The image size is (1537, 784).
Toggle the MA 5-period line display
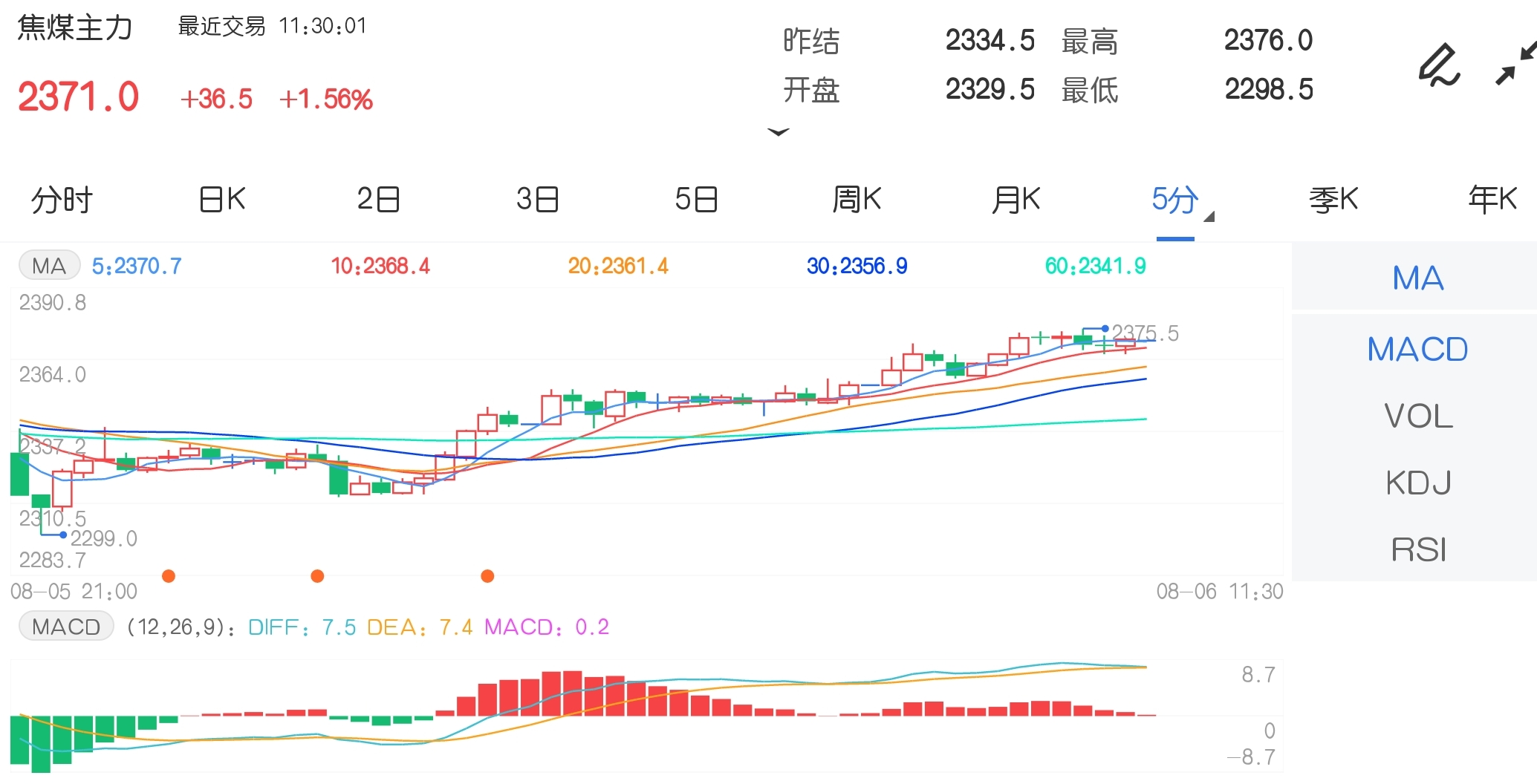click(136, 265)
